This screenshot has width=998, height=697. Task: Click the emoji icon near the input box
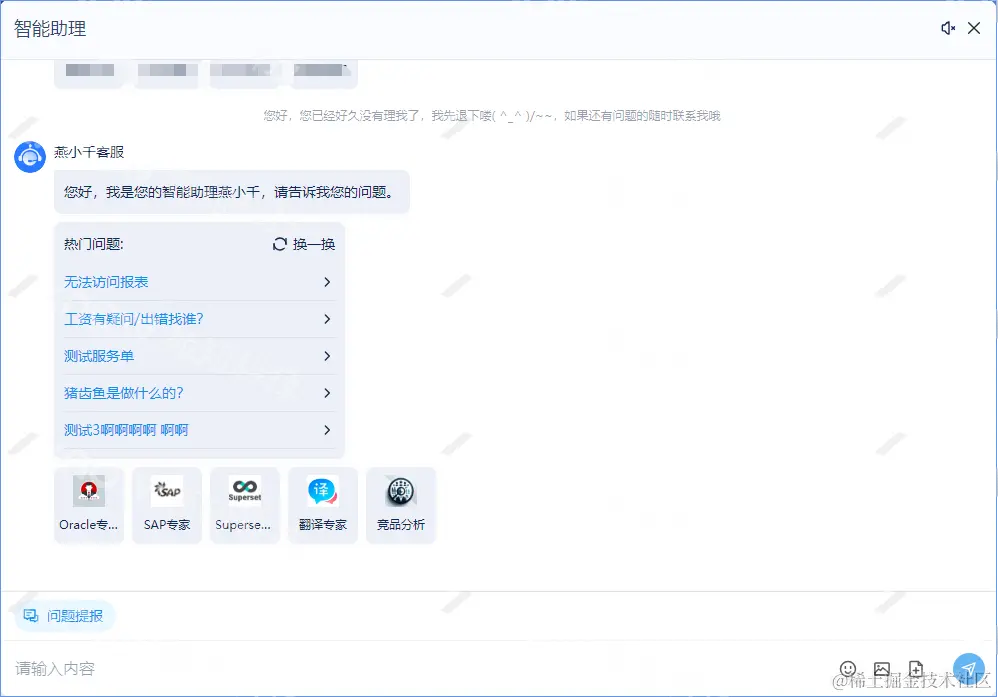point(848,668)
